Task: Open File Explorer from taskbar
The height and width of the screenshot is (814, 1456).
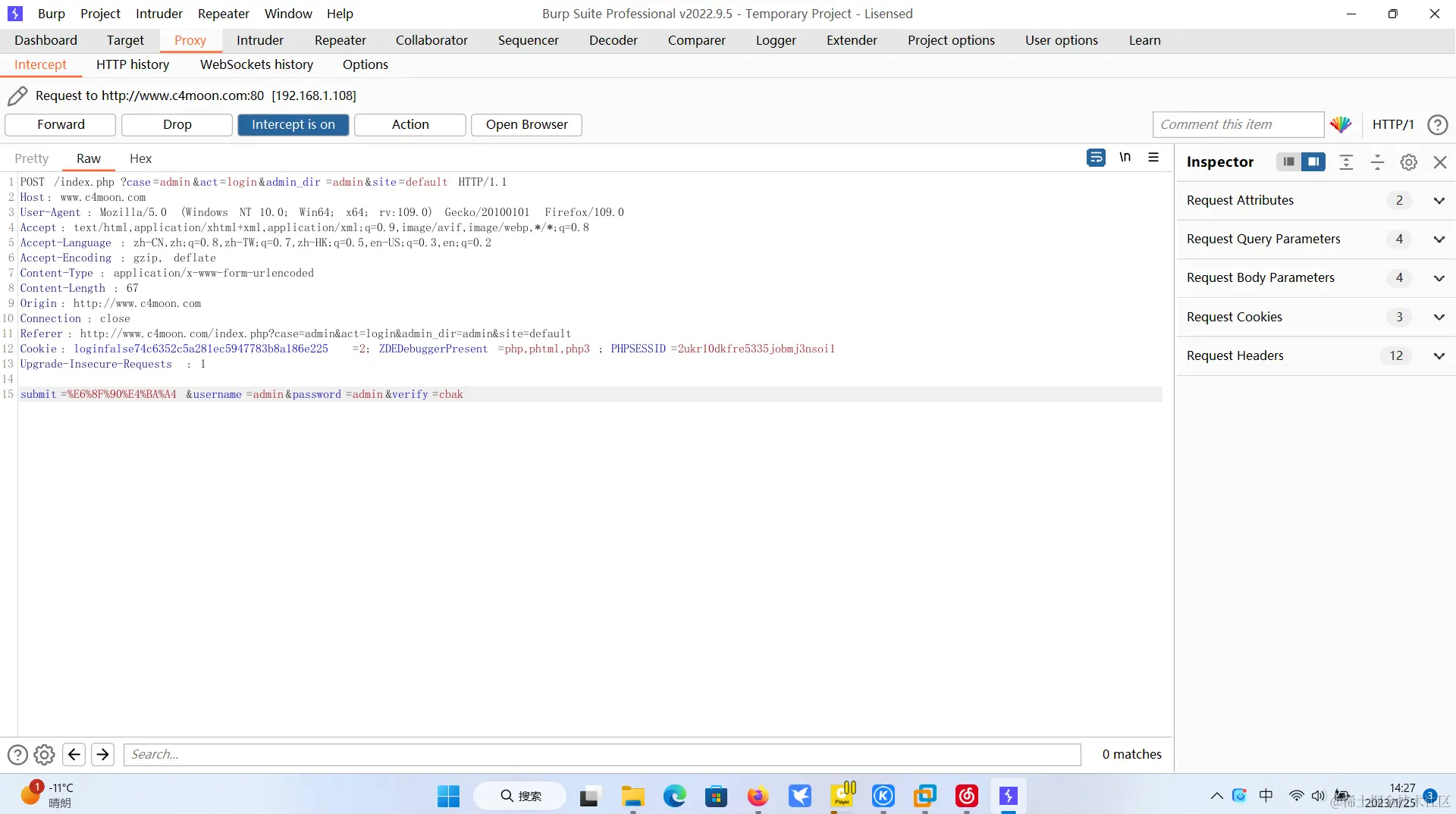Action: pyautogui.click(x=632, y=796)
